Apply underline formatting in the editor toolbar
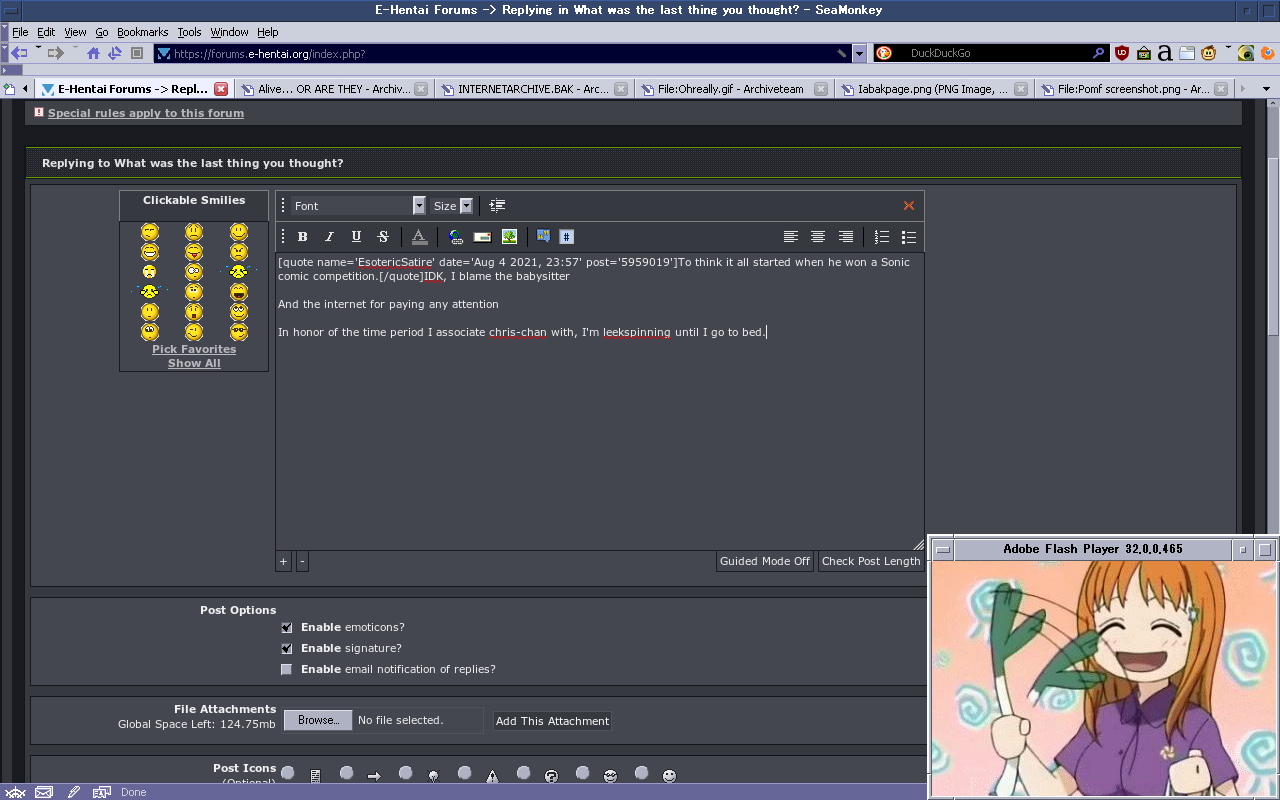Image resolution: width=1280 pixels, height=800 pixels. [356, 237]
